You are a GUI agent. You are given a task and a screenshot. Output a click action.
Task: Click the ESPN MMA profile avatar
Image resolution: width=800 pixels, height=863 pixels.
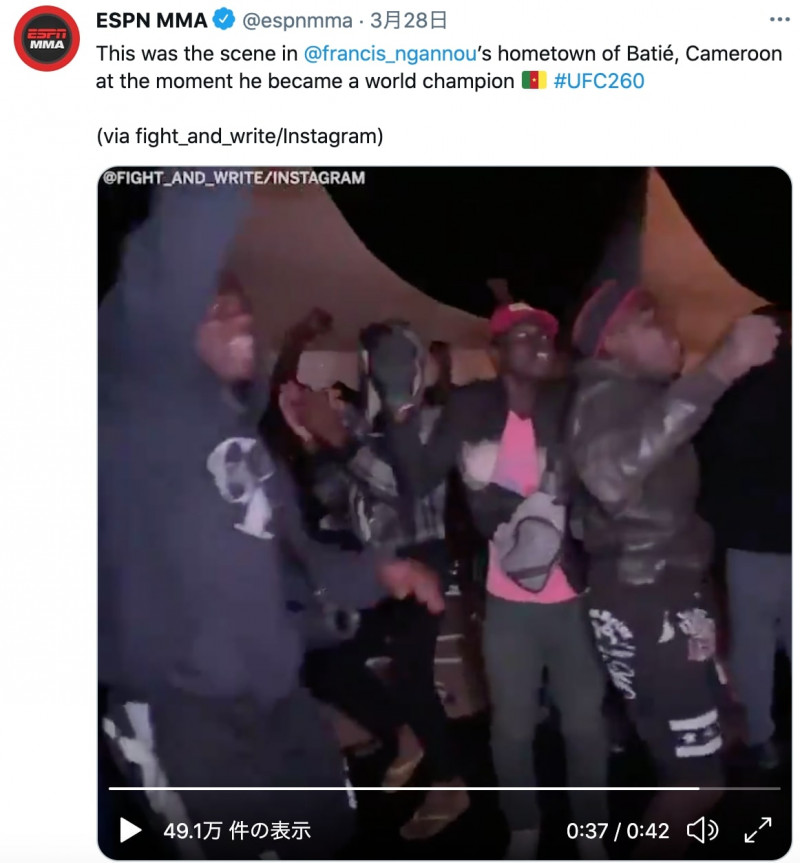click(x=47, y=39)
